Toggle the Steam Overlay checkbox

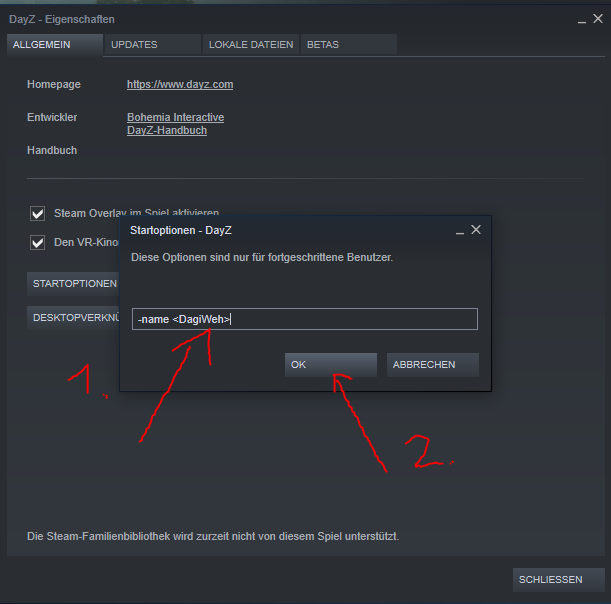[x=38, y=213]
